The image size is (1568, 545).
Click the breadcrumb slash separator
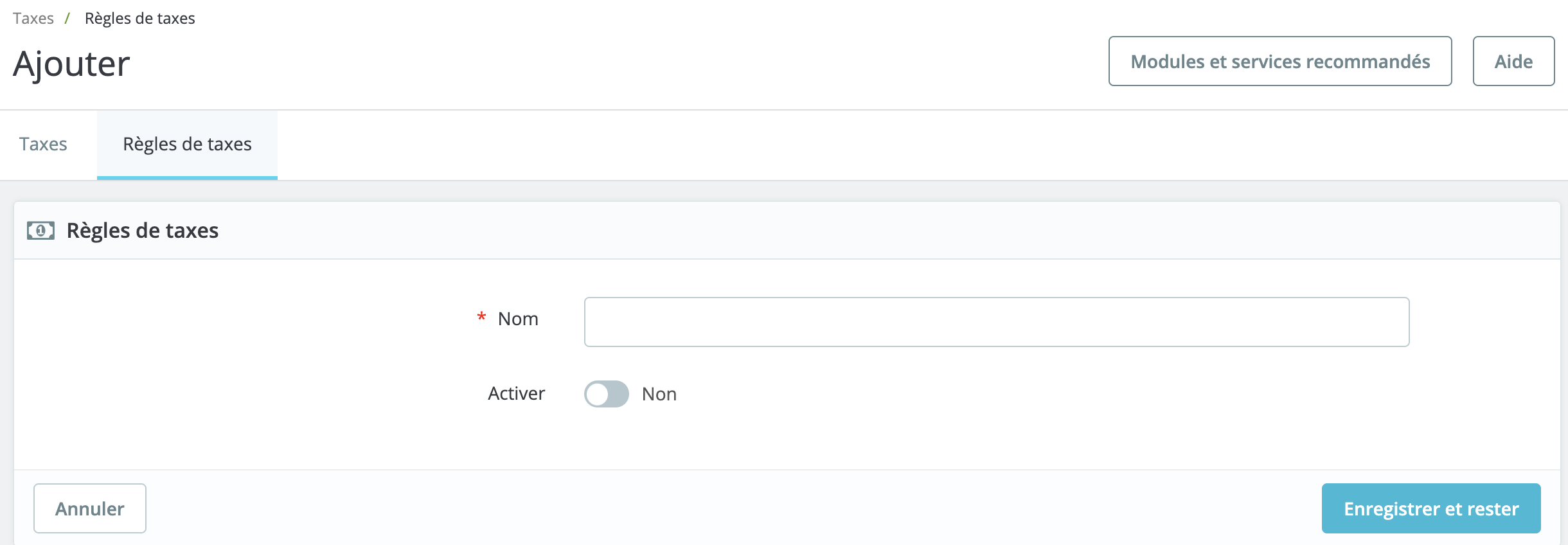(67, 18)
